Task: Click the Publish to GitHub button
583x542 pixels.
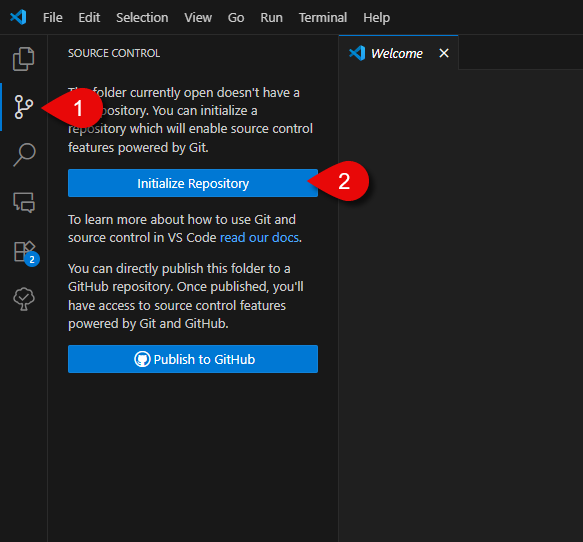Action: (193, 359)
